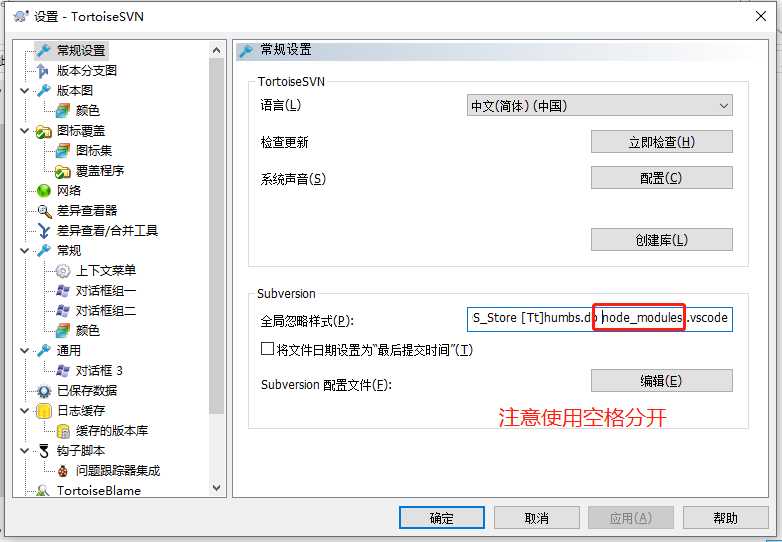Open the 钩子脚本 hook icon
This screenshot has width=782, height=542.
point(44,451)
